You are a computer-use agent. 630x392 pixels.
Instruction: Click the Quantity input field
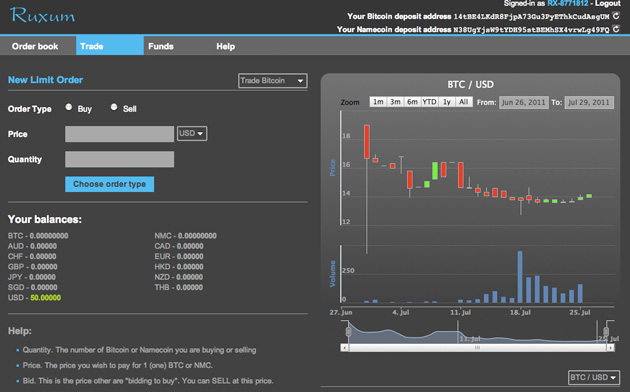119,159
